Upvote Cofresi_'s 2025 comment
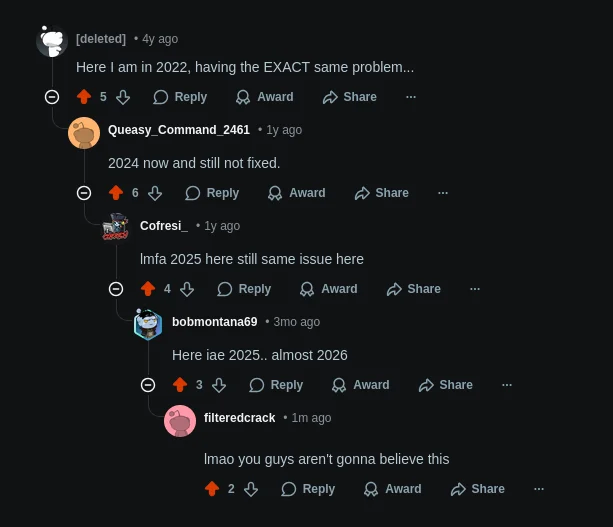Image resolution: width=613 pixels, height=527 pixels. coord(148,289)
